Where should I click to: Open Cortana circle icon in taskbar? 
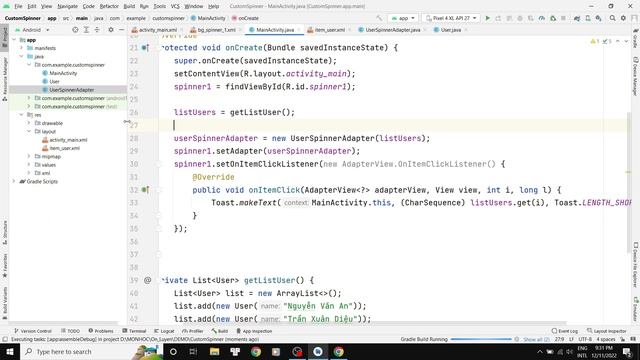click(173, 351)
